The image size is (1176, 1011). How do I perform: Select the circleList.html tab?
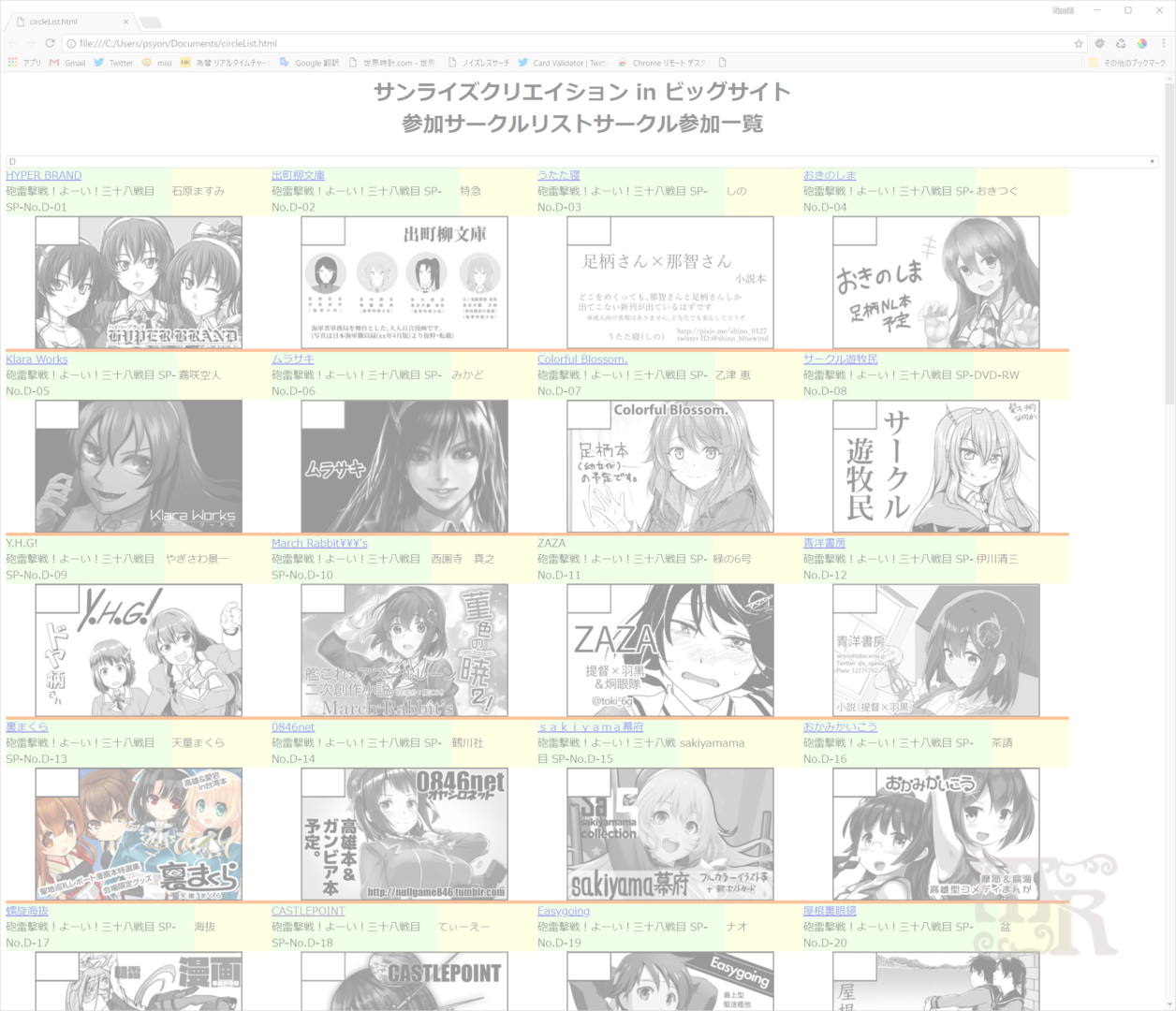click(x=73, y=21)
